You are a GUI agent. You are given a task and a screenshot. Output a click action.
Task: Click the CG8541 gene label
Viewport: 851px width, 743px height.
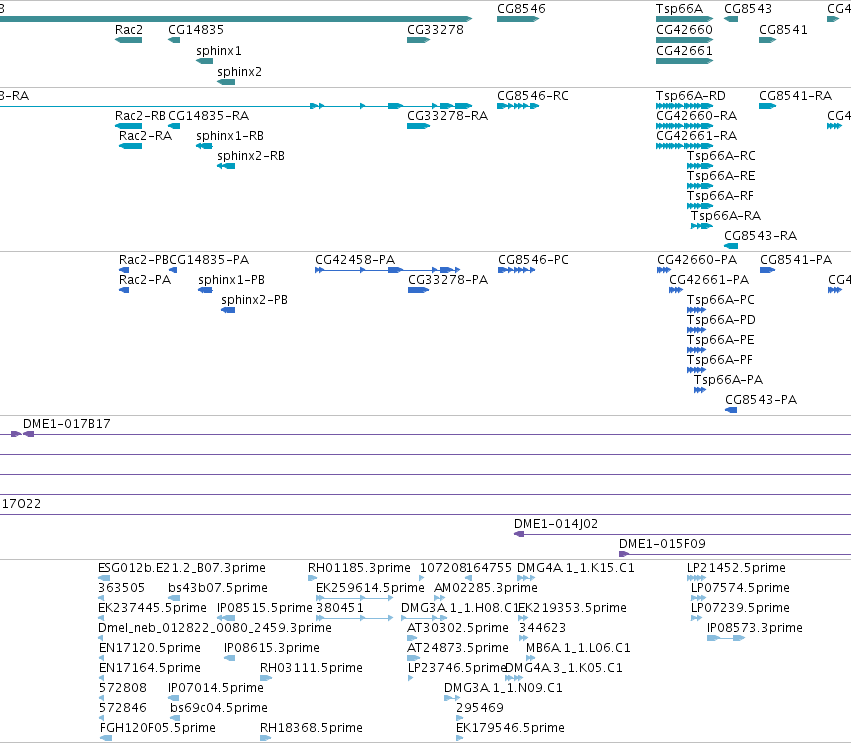(x=783, y=30)
